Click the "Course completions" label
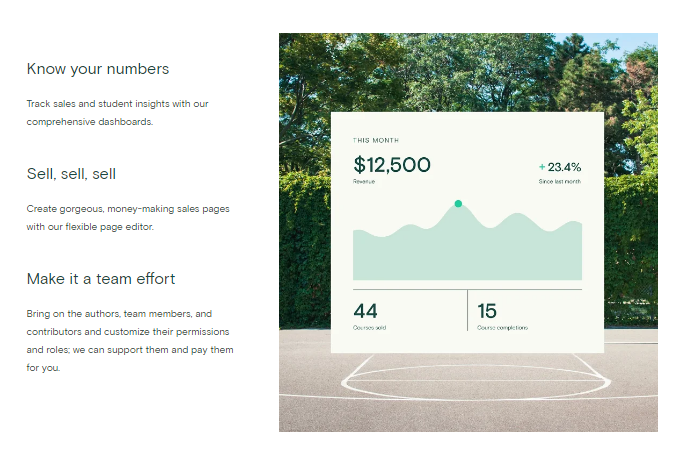Screen dimensions: 673x461 [503, 328]
